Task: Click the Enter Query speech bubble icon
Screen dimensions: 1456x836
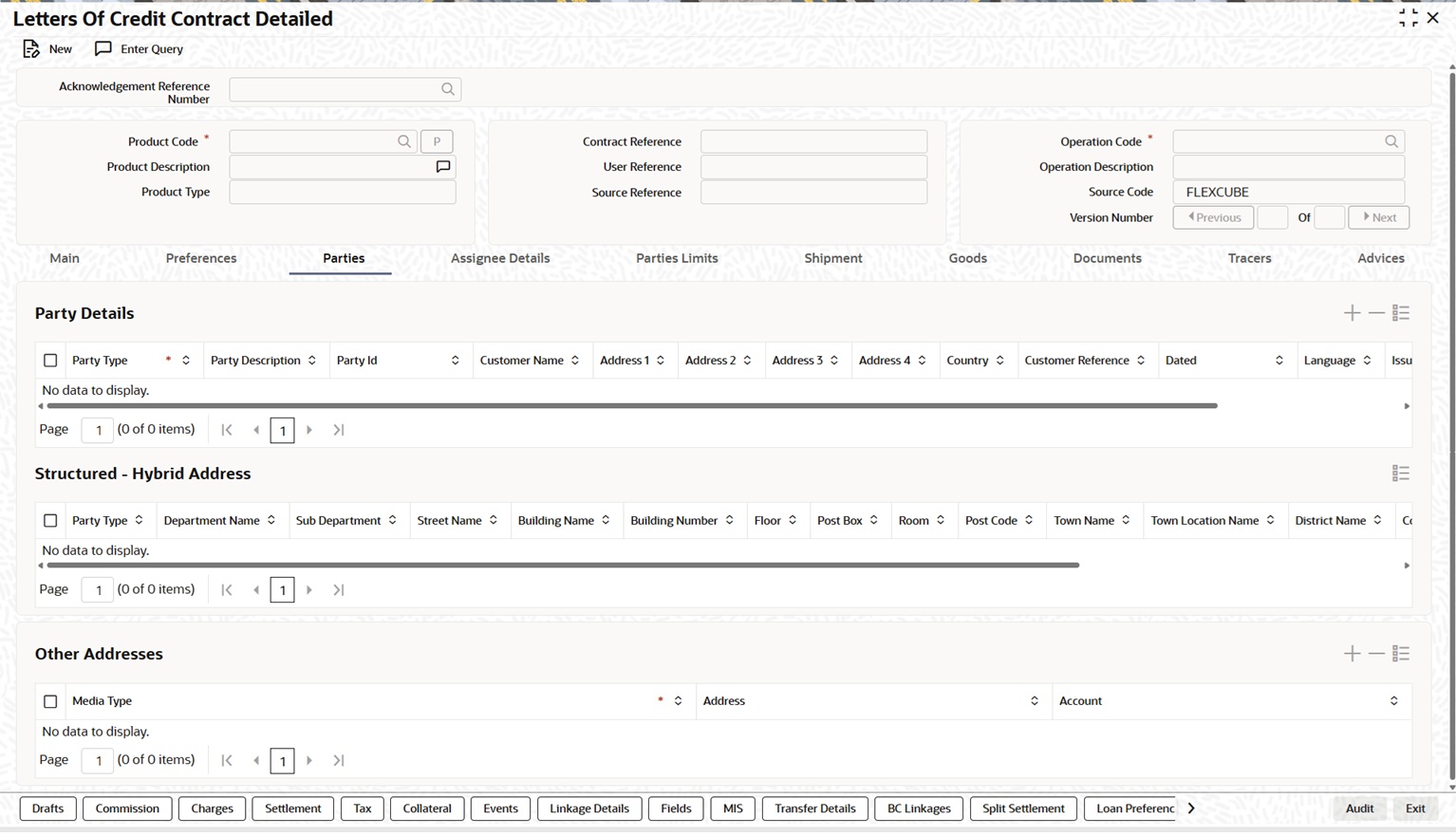Action: tap(103, 49)
